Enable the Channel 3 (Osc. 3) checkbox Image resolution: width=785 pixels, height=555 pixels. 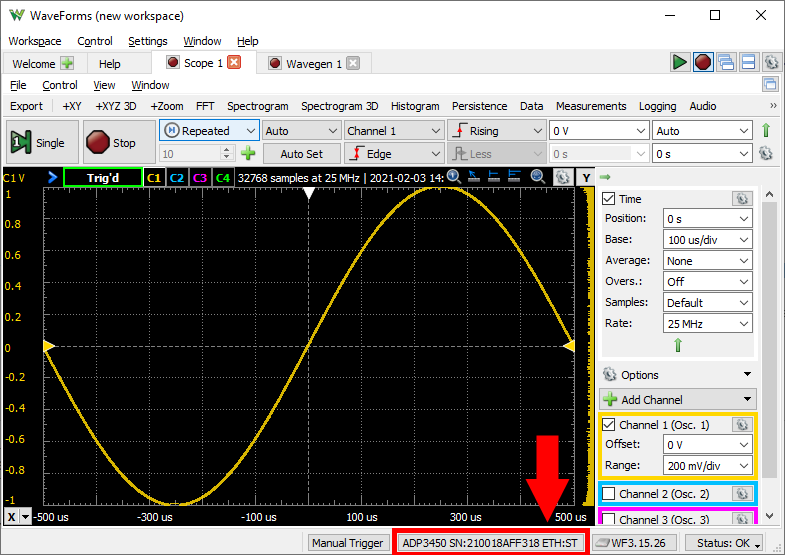[x=608, y=518]
